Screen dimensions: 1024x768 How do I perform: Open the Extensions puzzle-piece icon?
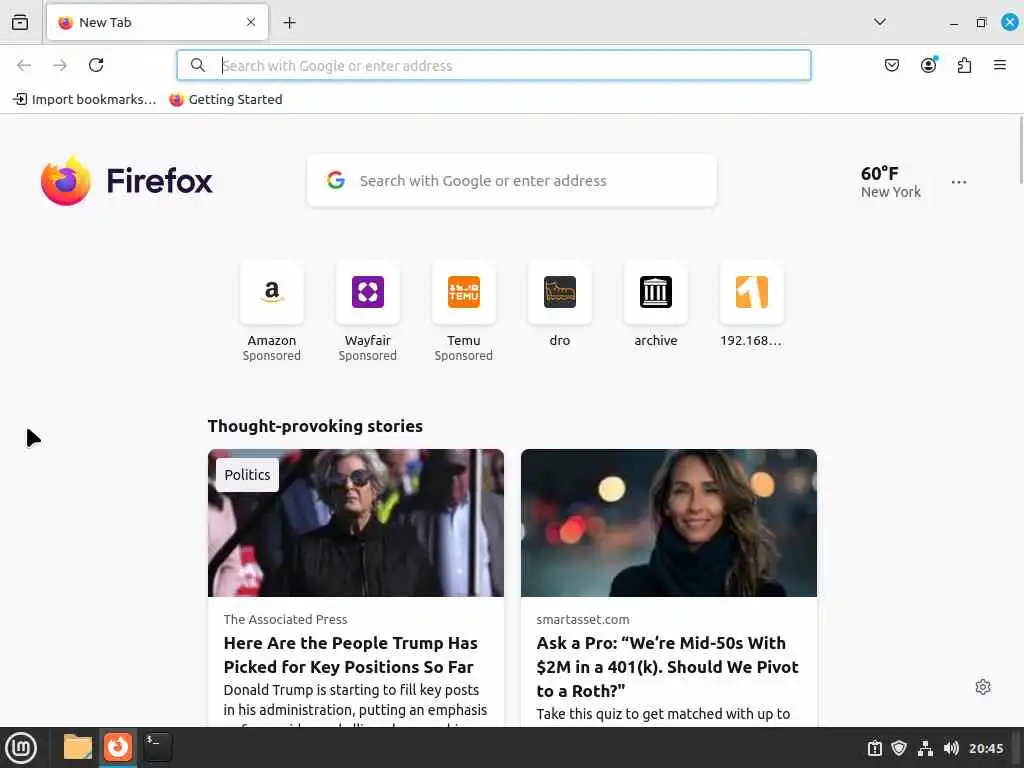[x=964, y=65]
